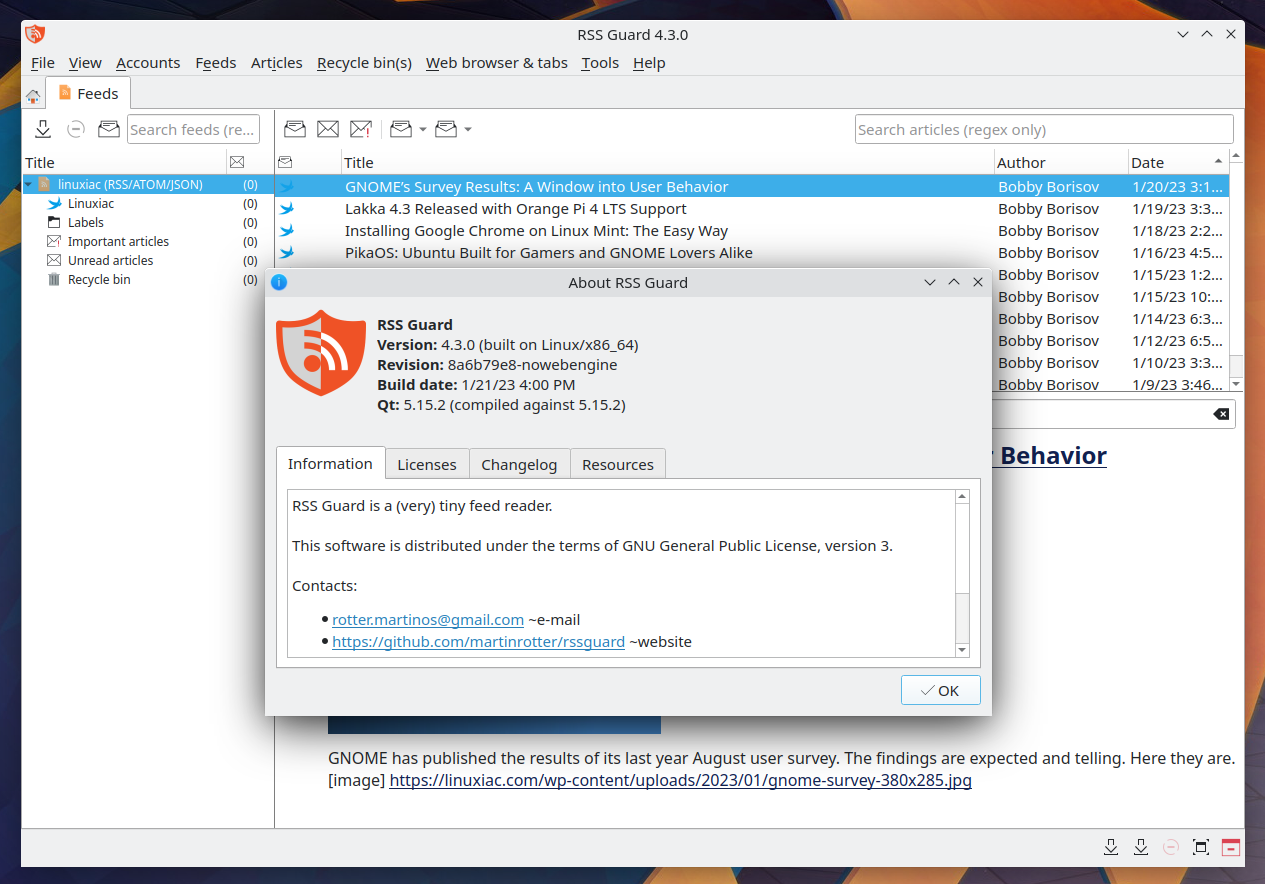Open the Help menu

pos(649,63)
